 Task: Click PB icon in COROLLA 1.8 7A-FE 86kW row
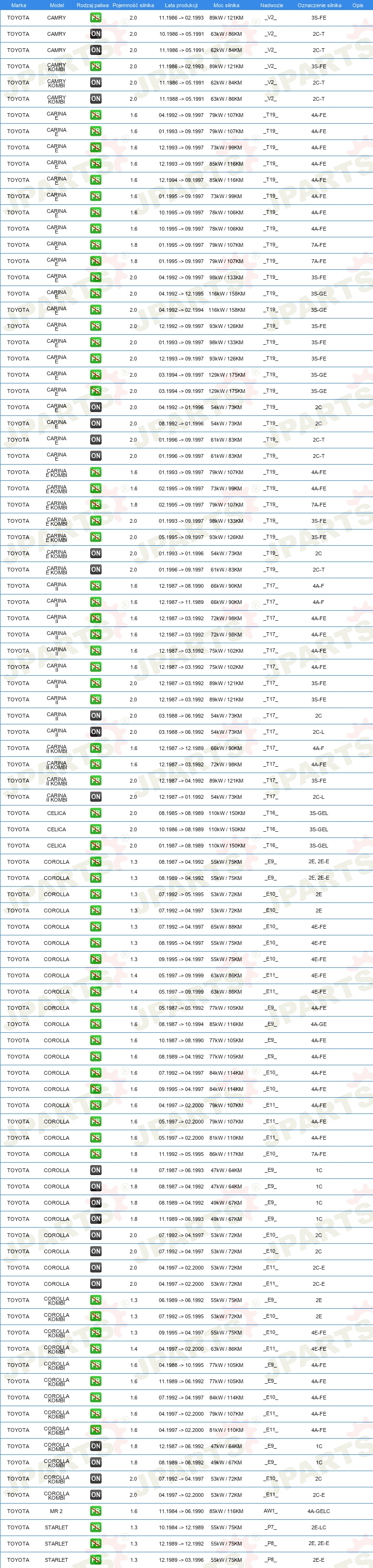(95, 1154)
